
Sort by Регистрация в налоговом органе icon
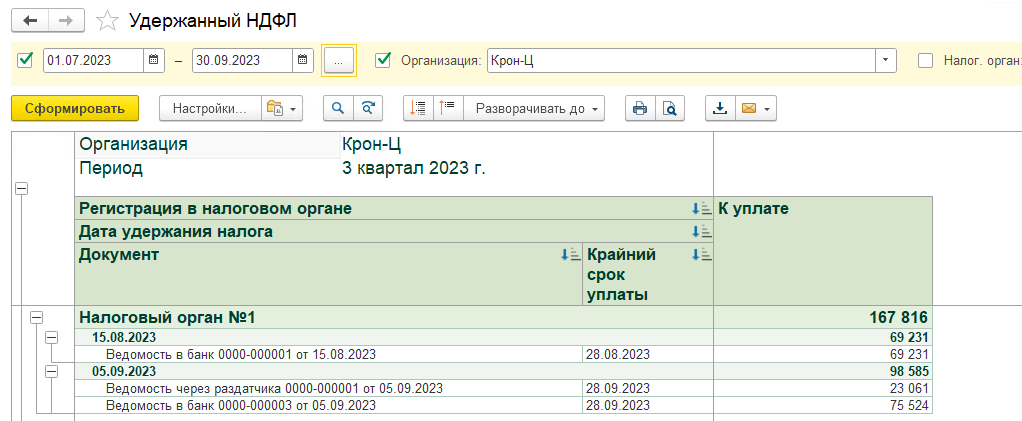point(701,209)
